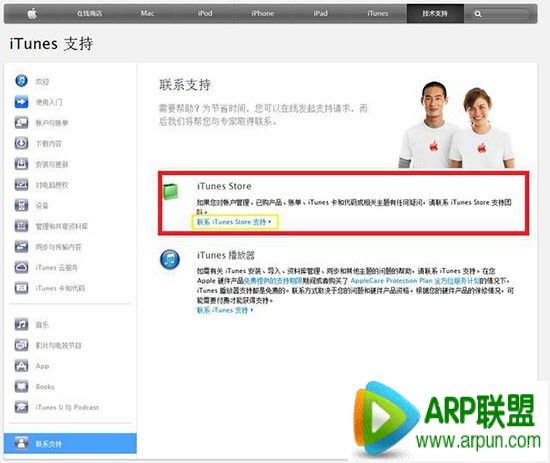Open the iPhone navigation tab

coord(262,13)
